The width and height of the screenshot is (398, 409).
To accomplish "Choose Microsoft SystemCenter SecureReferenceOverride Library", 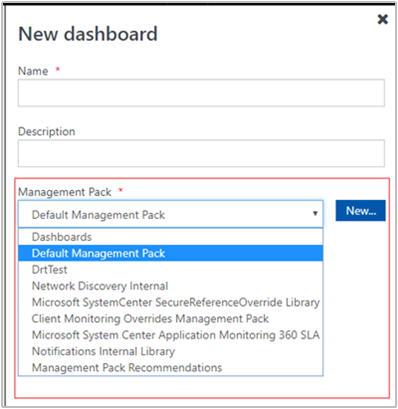I will point(171,302).
